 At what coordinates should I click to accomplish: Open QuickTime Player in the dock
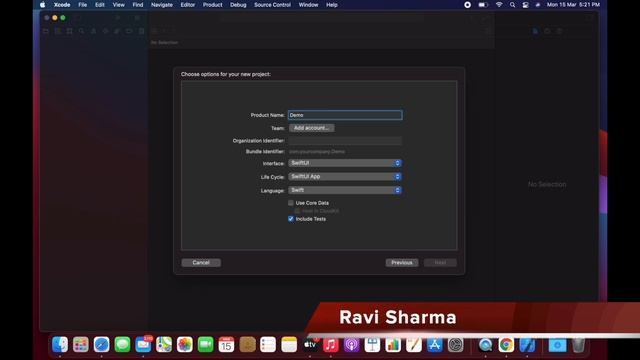point(485,344)
